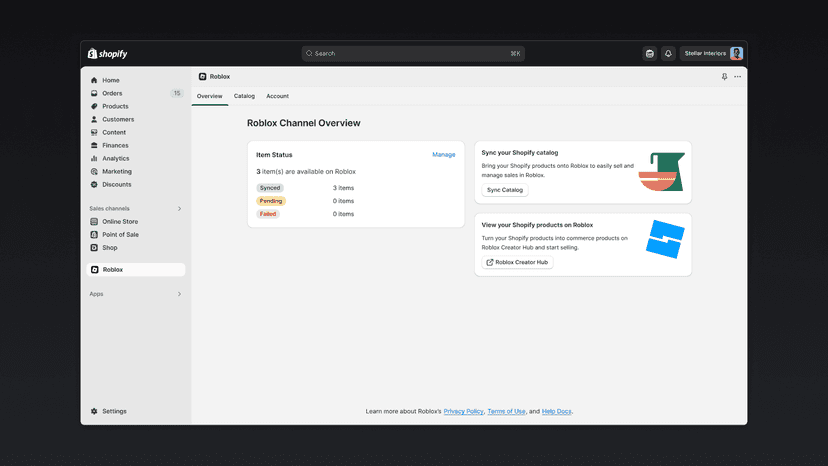This screenshot has height=466, width=828.
Task: Click the Shopify logo in header
Action: click(x=107, y=53)
